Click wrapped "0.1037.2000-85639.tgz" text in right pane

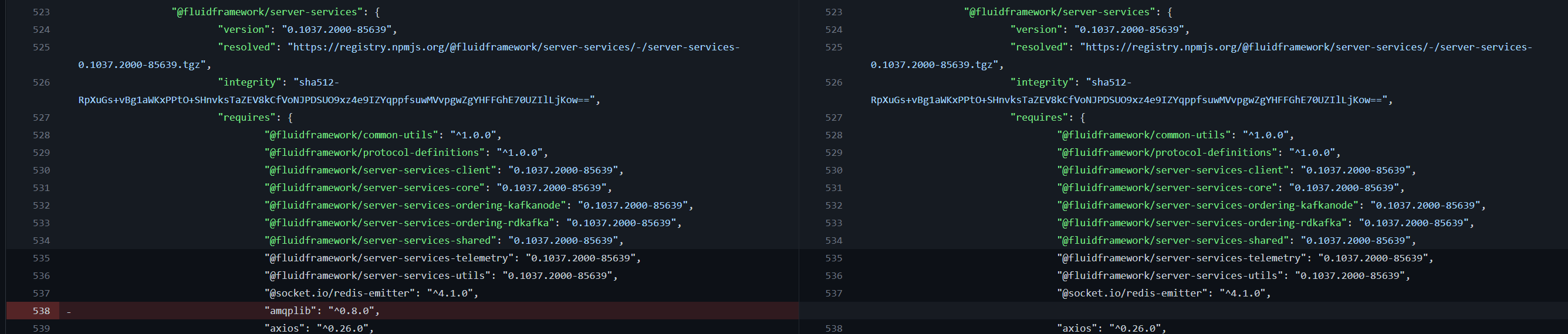coord(937,65)
